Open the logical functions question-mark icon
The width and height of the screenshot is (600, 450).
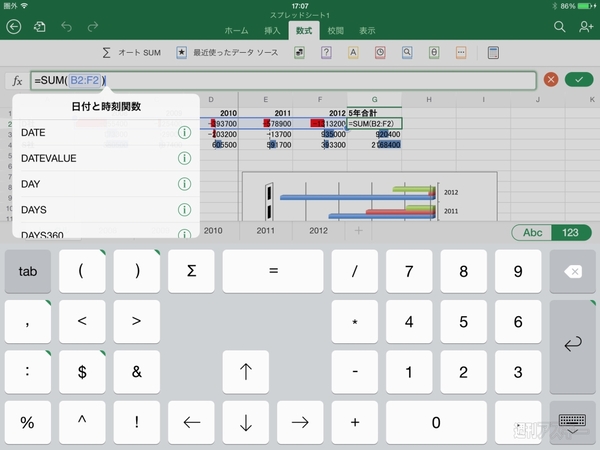pos(326,53)
